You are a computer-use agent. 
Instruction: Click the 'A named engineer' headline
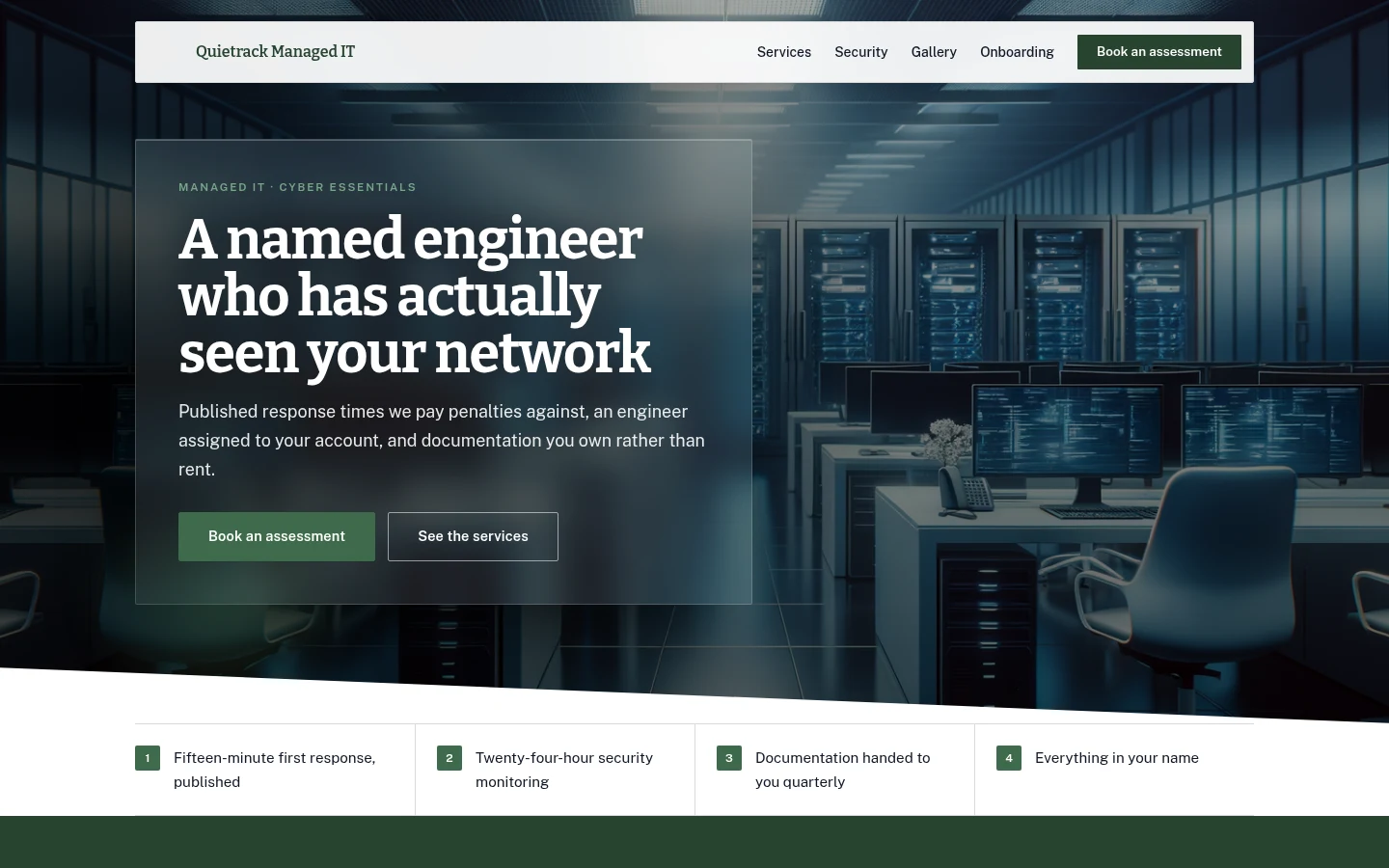click(415, 295)
